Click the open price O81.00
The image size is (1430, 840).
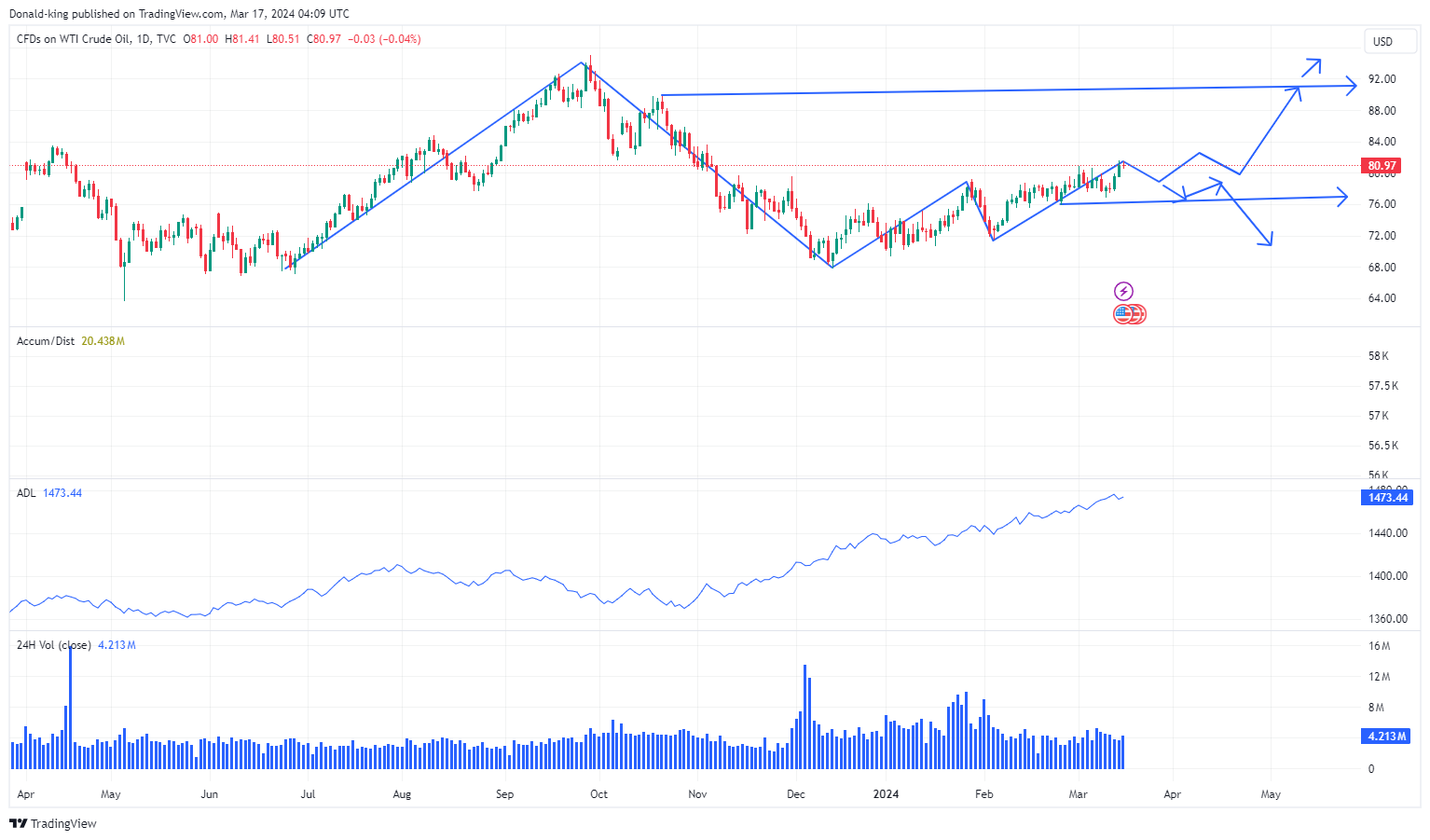coord(200,39)
